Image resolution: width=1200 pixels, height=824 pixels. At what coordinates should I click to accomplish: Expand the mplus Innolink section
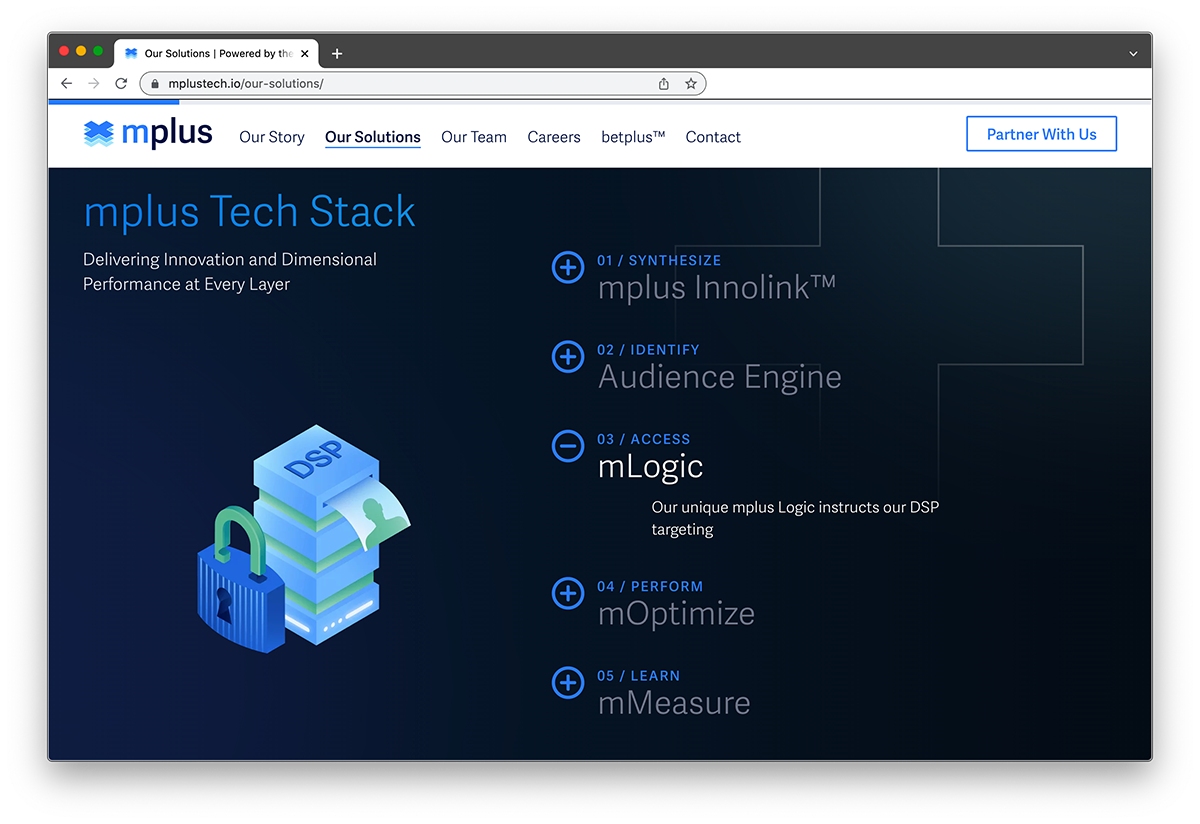568,268
